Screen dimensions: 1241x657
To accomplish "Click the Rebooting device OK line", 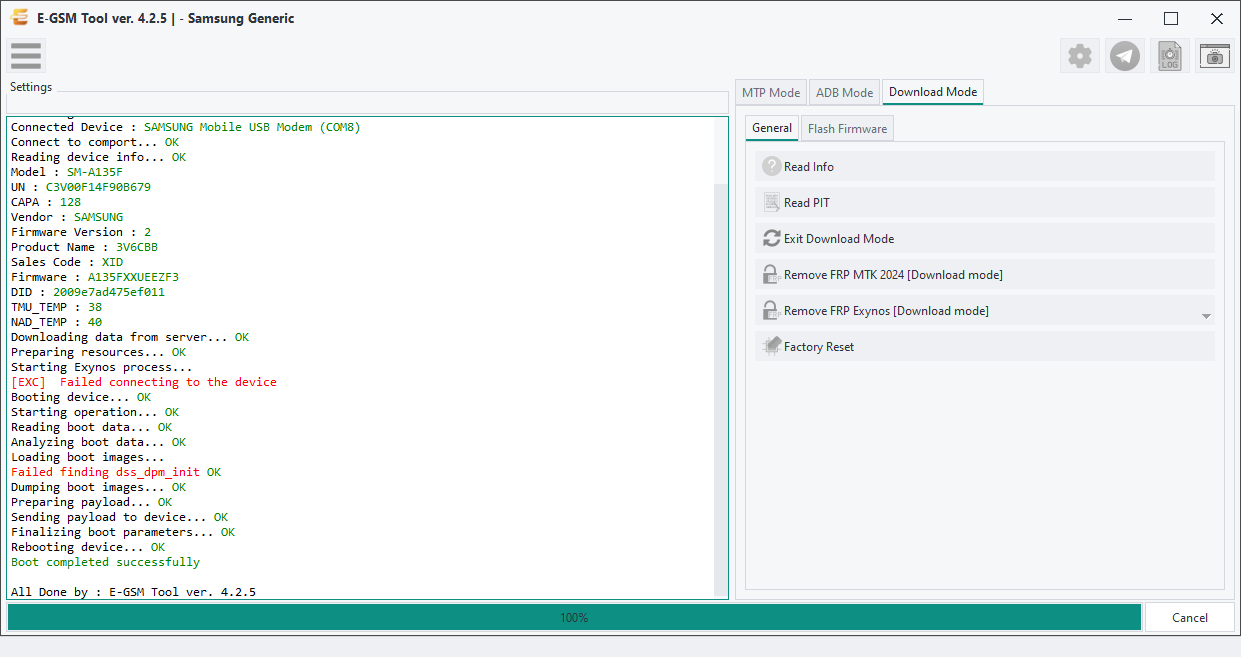I will coord(88,547).
